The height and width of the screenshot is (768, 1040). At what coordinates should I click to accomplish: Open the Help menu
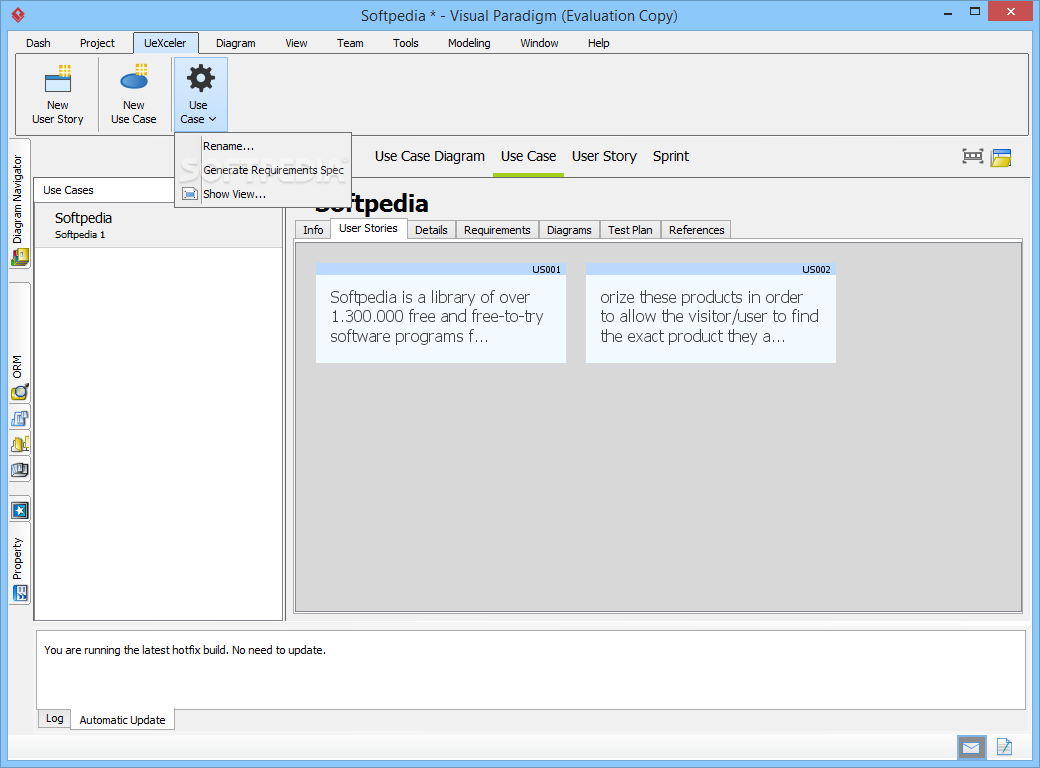(x=598, y=43)
